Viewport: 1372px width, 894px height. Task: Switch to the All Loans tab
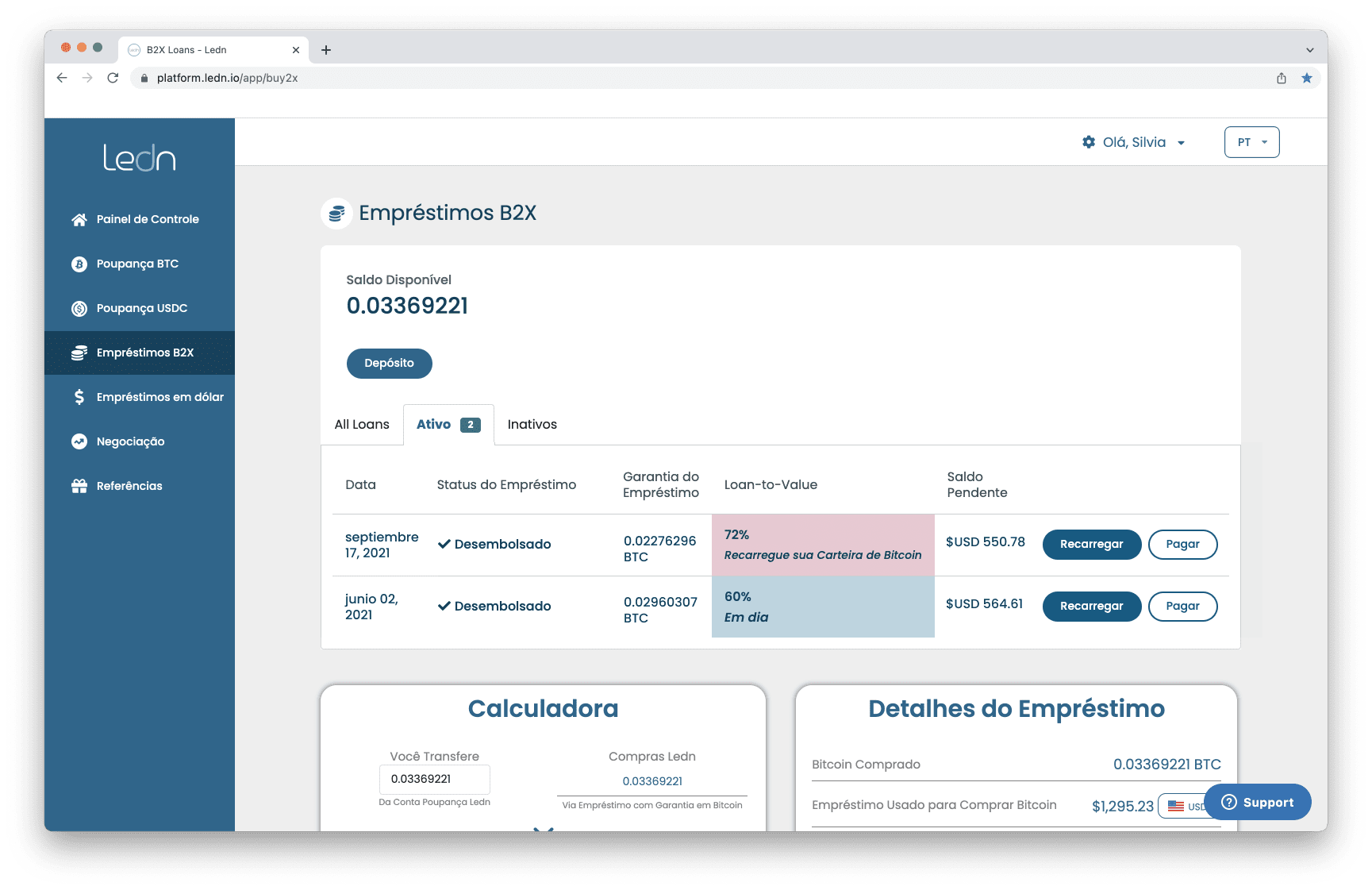click(362, 425)
